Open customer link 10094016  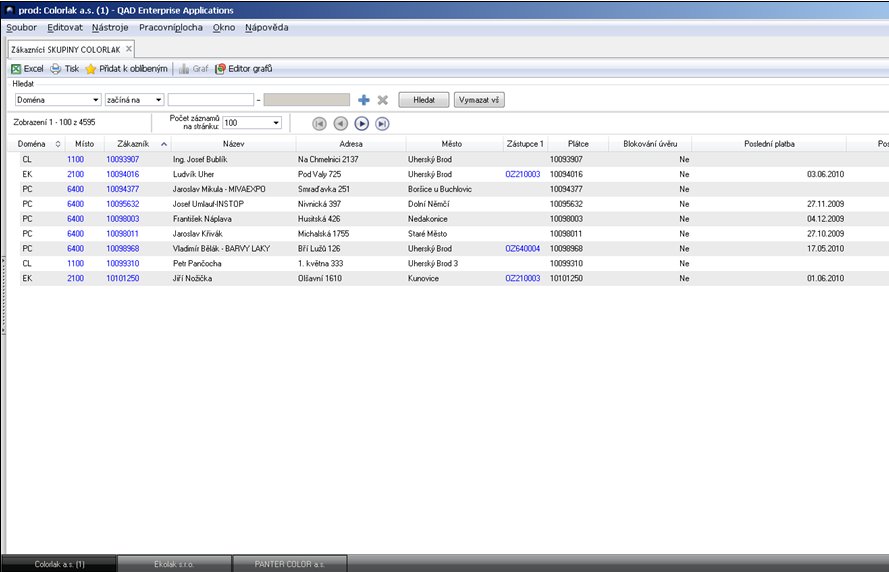pyautogui.click(x=122, y=174)
